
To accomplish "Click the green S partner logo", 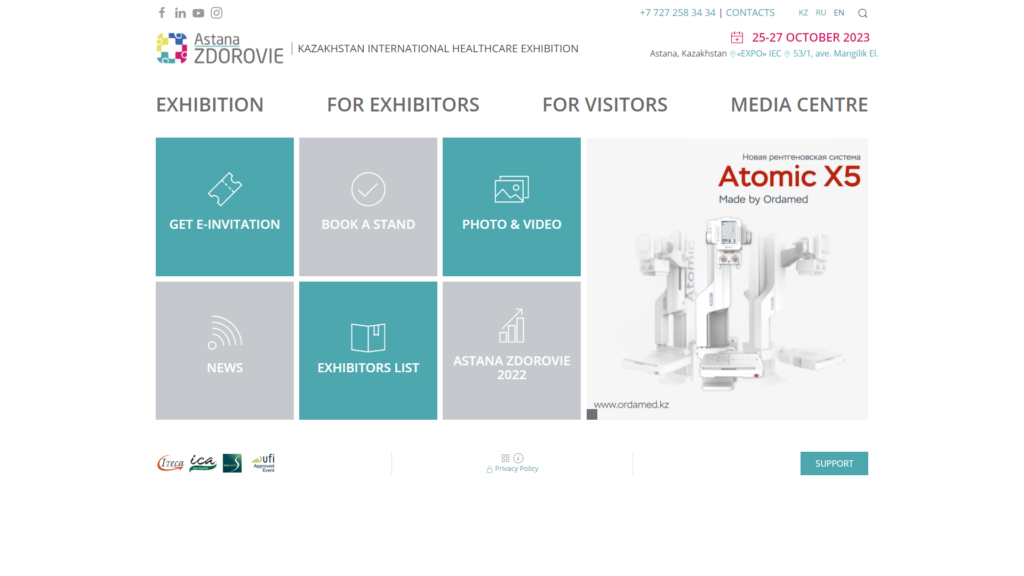I will tap(232, 463).
